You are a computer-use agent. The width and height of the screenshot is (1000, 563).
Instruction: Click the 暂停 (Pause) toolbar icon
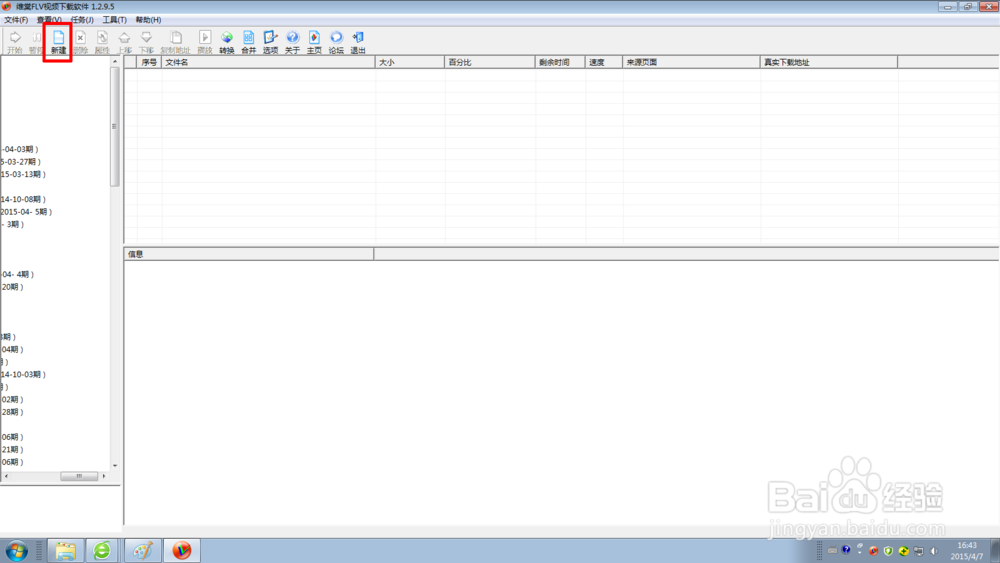pyautogui.click(x=36, y=42)
